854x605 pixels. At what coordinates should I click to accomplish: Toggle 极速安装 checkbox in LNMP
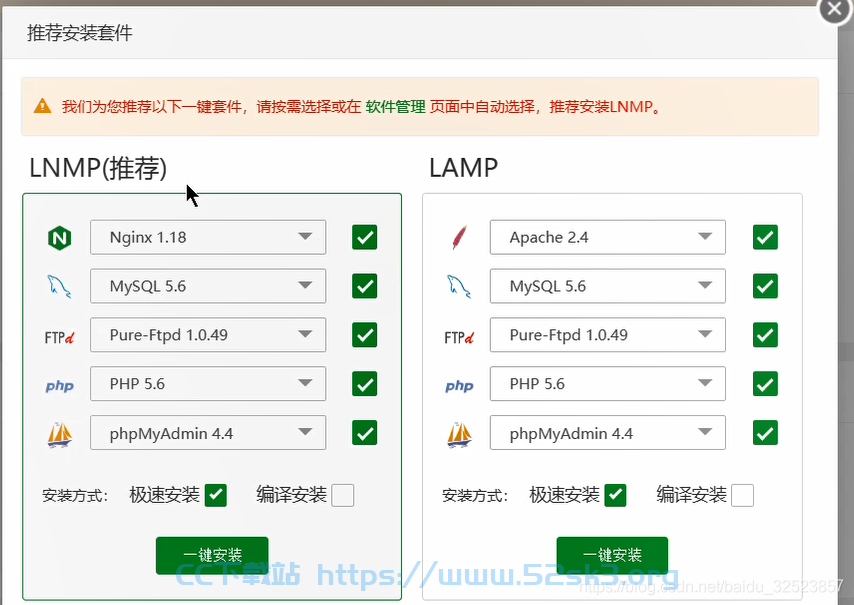click(216, 495)
